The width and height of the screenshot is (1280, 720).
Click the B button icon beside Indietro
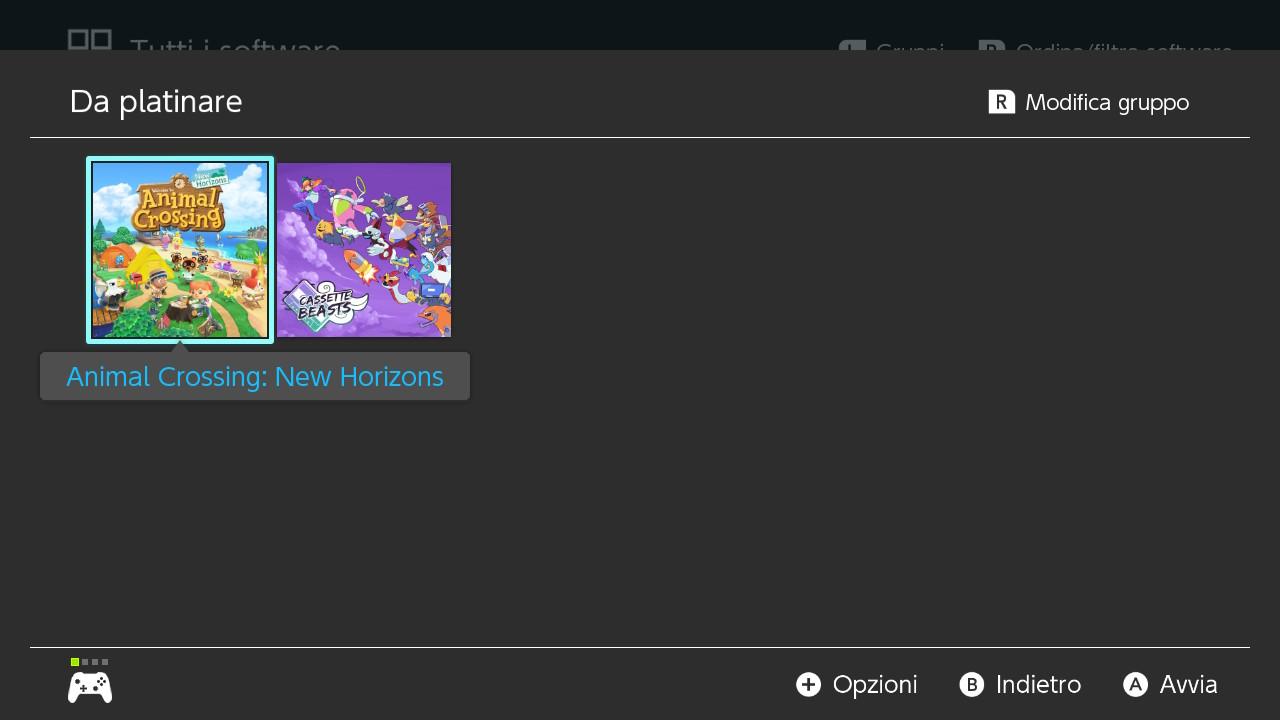pos(971,684)
